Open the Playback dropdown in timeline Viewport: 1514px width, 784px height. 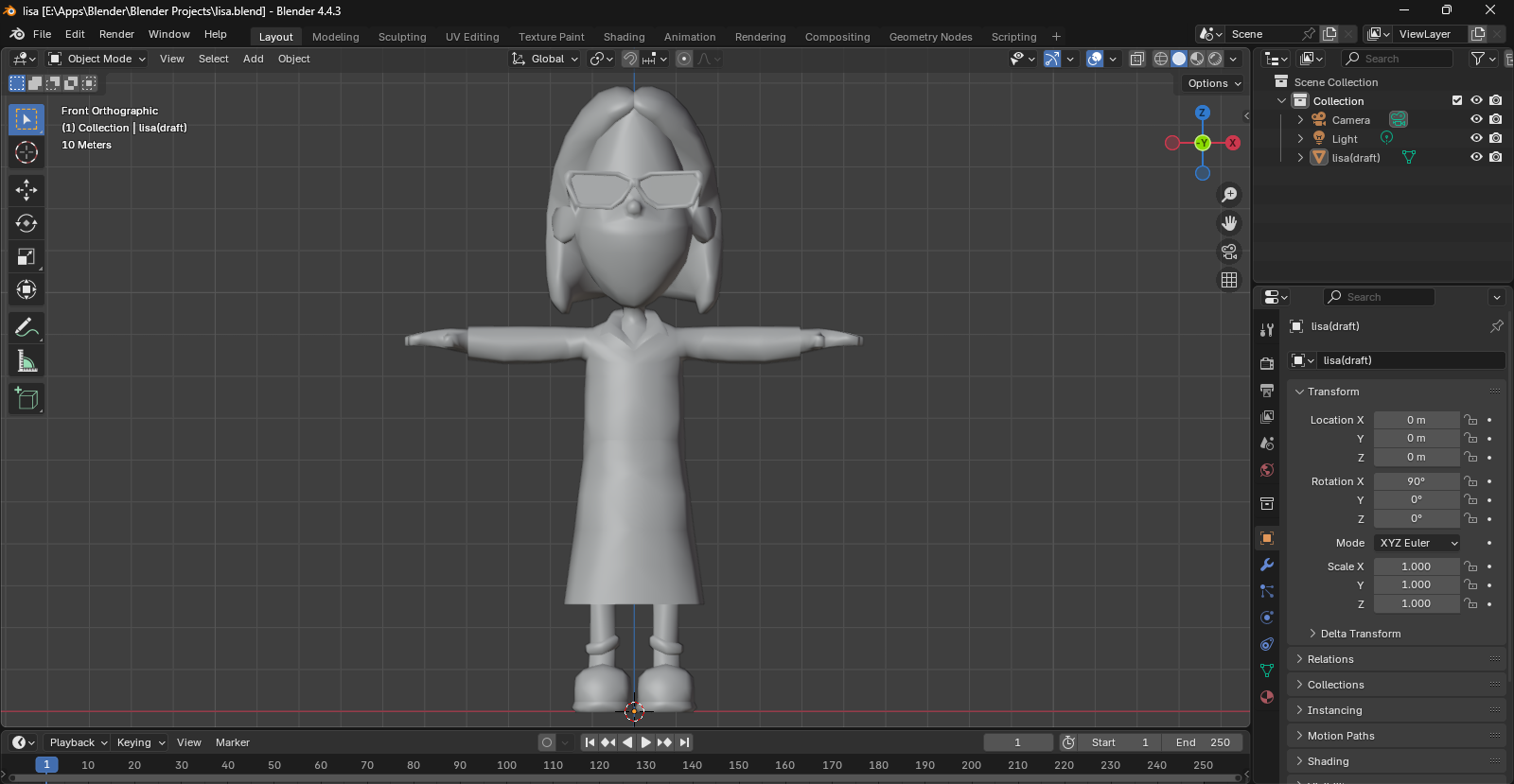point(78,742)
